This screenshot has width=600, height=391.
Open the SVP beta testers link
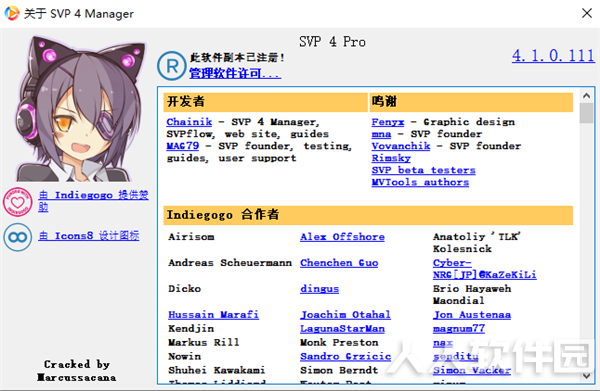click(423, 170)
